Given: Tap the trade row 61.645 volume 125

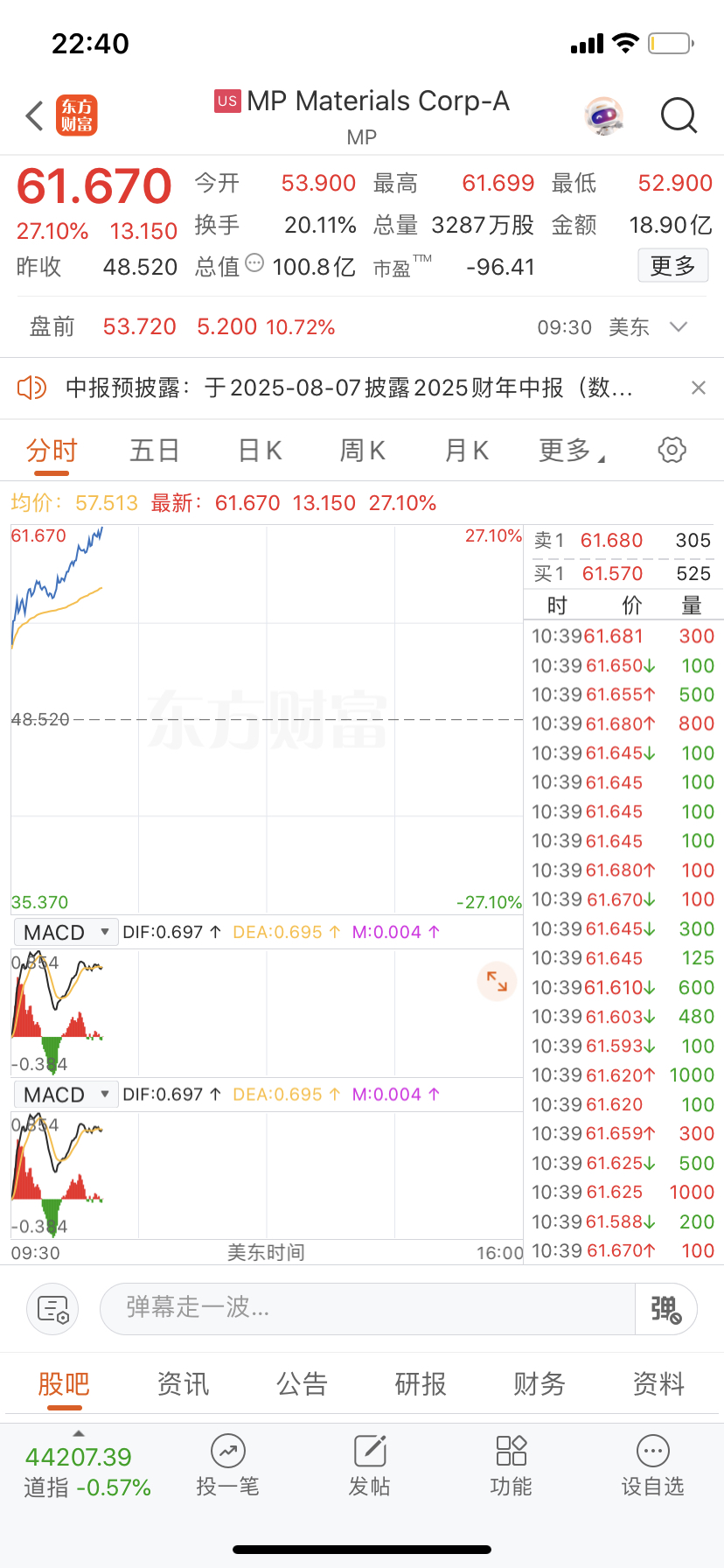Looking at the screenshot, I should coord(623,958).
